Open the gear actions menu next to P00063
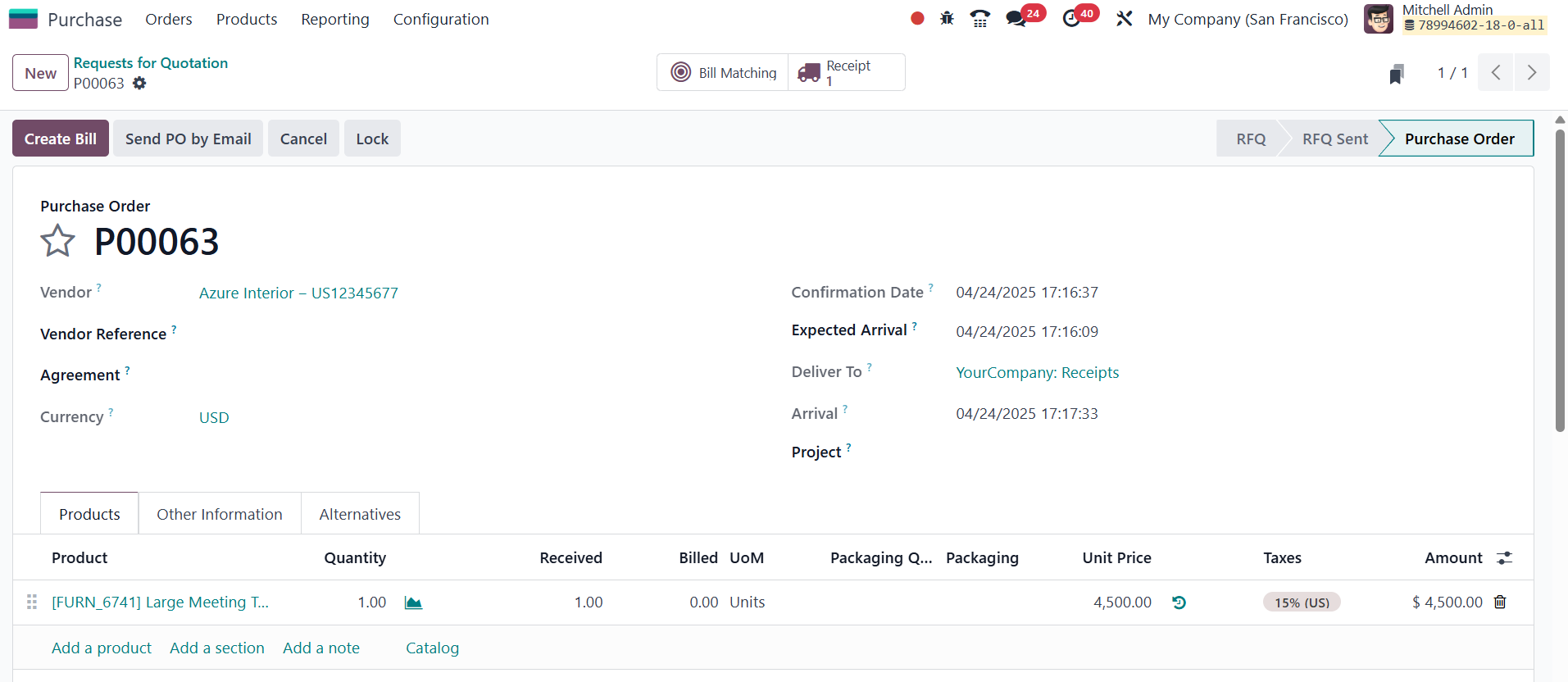Viewport: 1568px width, 682px height. [139, 83]
